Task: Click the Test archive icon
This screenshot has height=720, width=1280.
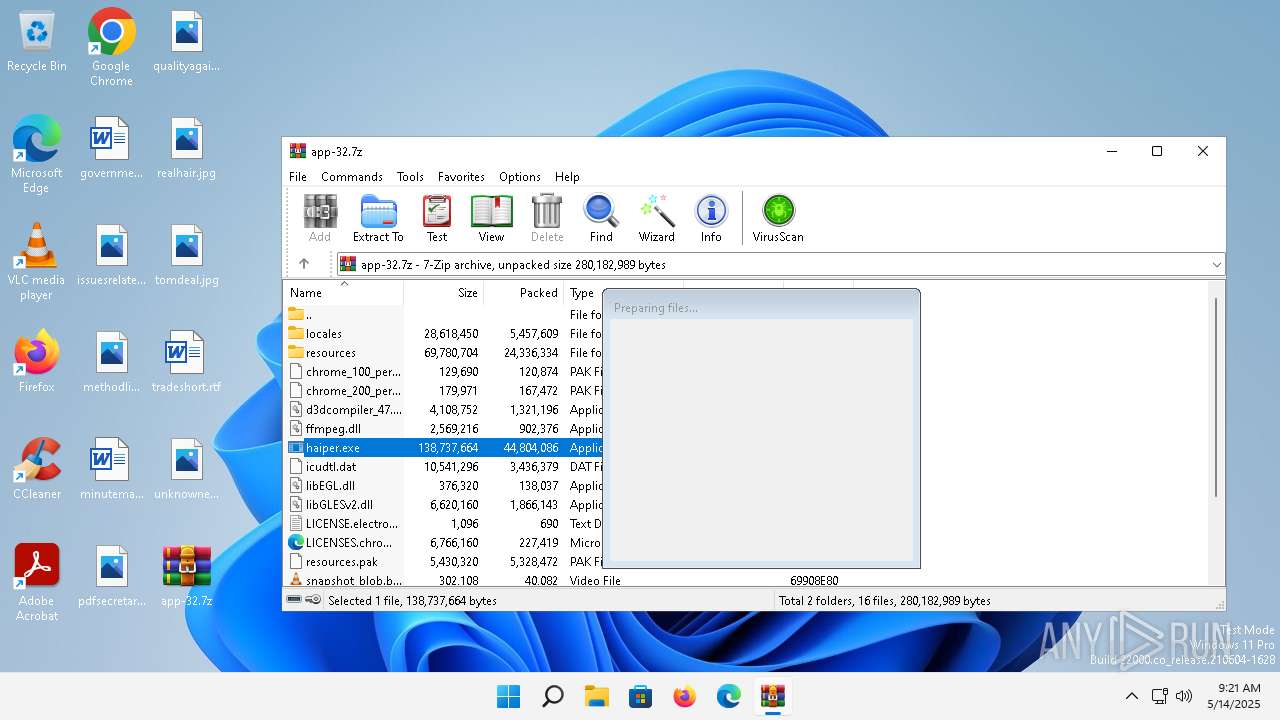Action: tap(437, 218)
